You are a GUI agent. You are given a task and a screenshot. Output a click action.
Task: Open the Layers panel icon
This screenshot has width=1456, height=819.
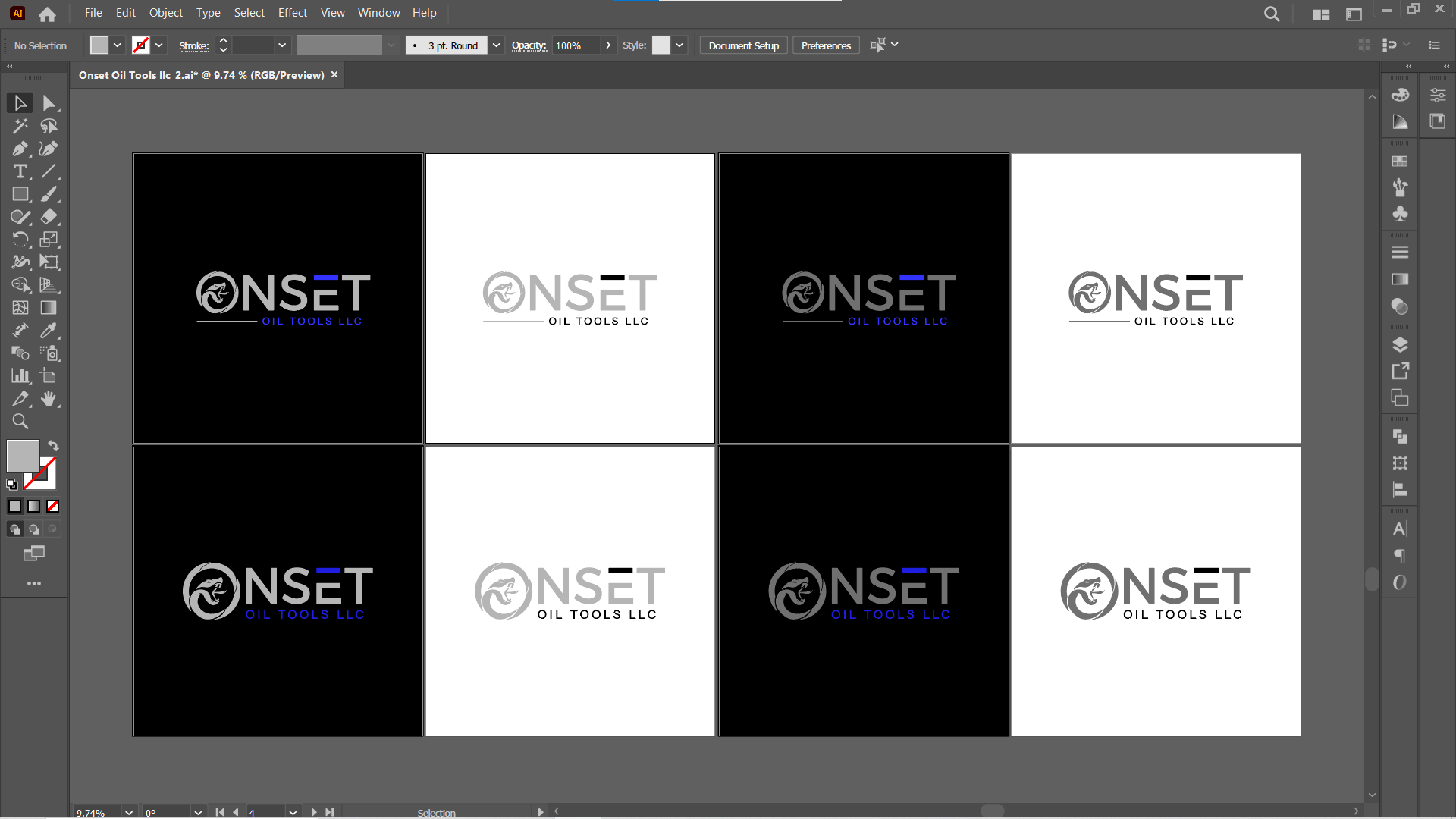(x=1400, y=345)
